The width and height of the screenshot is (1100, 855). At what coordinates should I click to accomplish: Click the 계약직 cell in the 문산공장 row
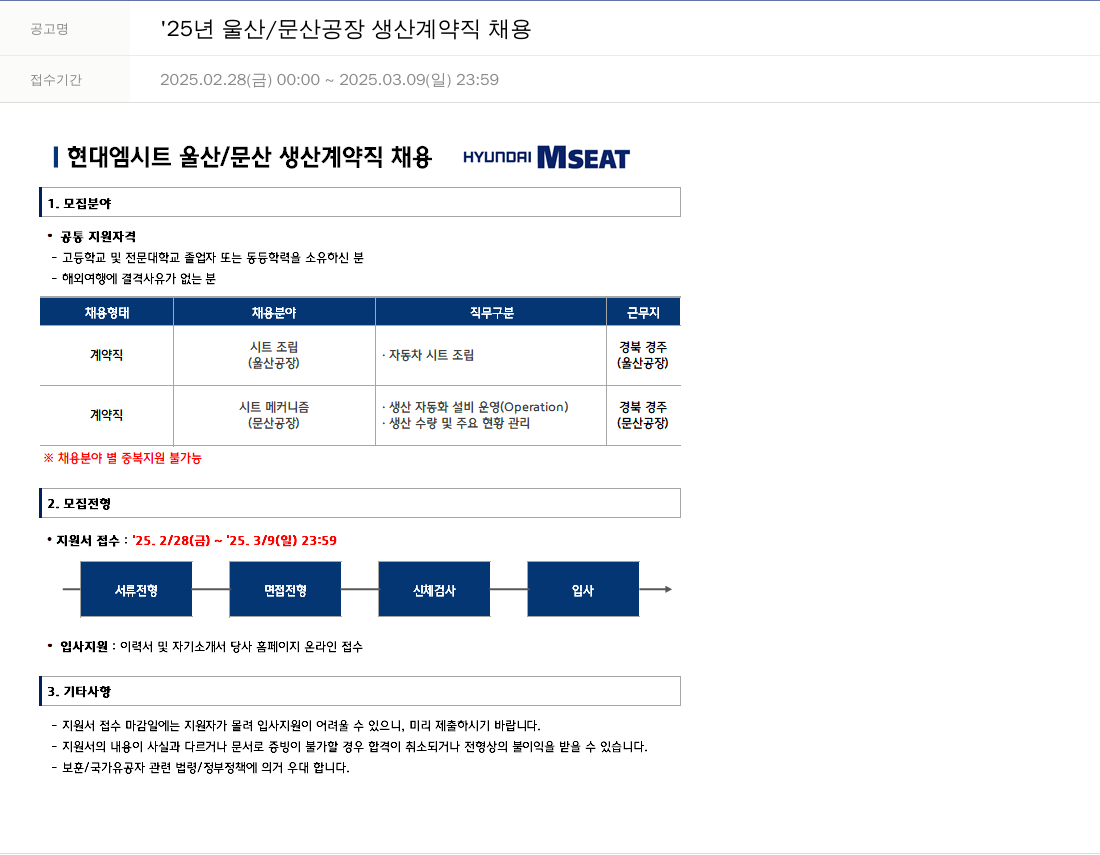[x=107, y=415]
